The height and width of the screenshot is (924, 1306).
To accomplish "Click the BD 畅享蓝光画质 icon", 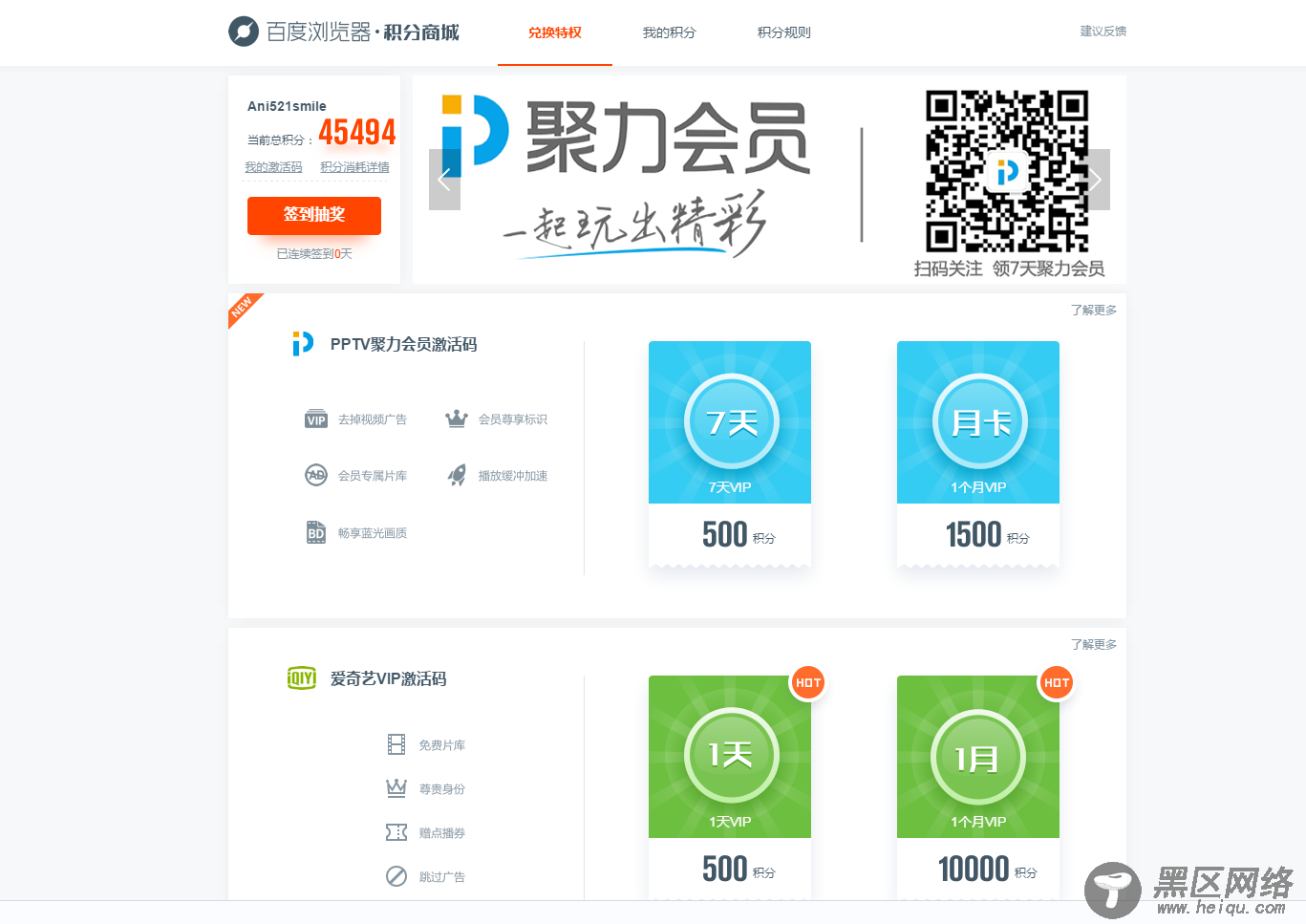I will 316,532.
